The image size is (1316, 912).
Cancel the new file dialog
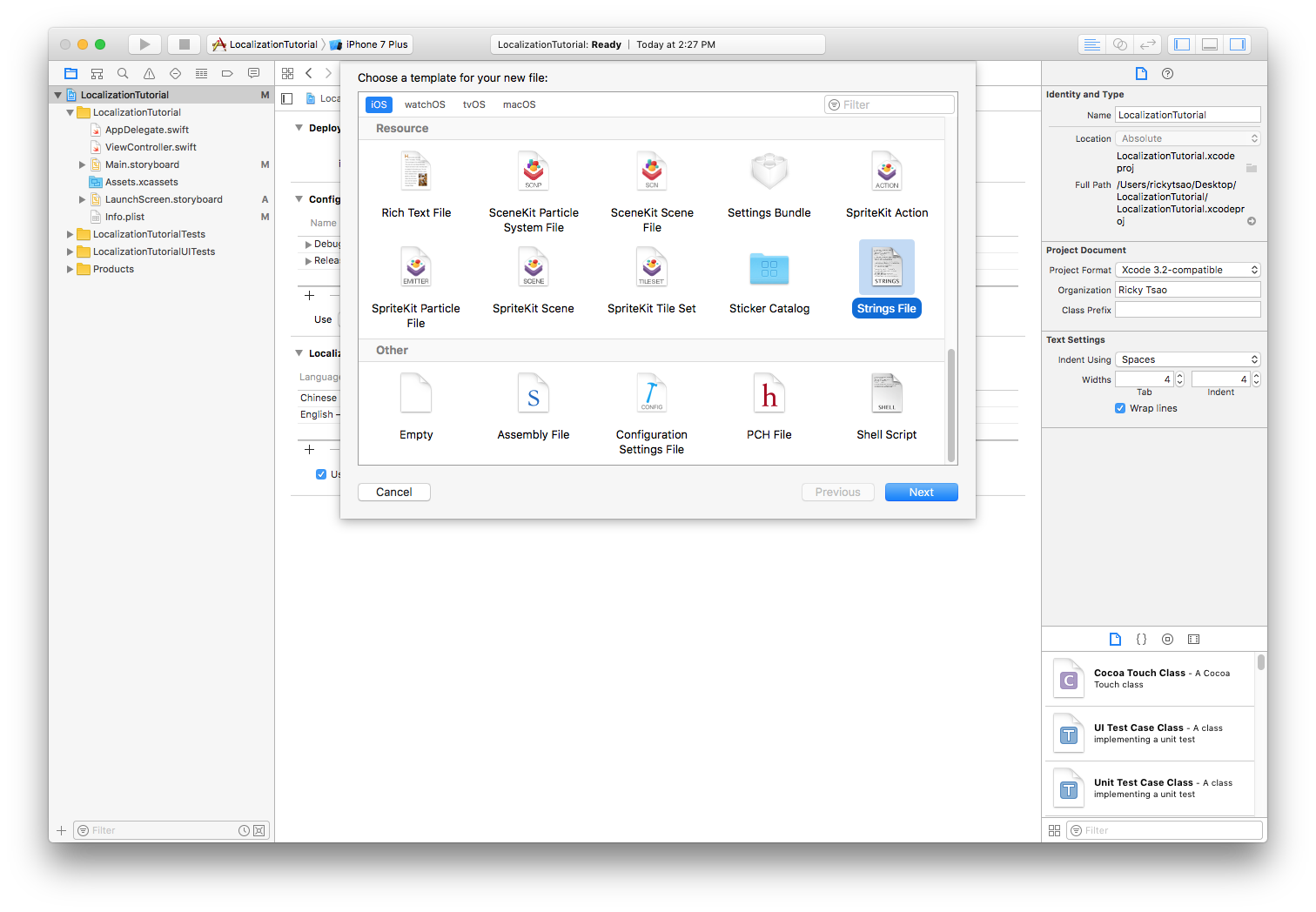coord(394,493)
